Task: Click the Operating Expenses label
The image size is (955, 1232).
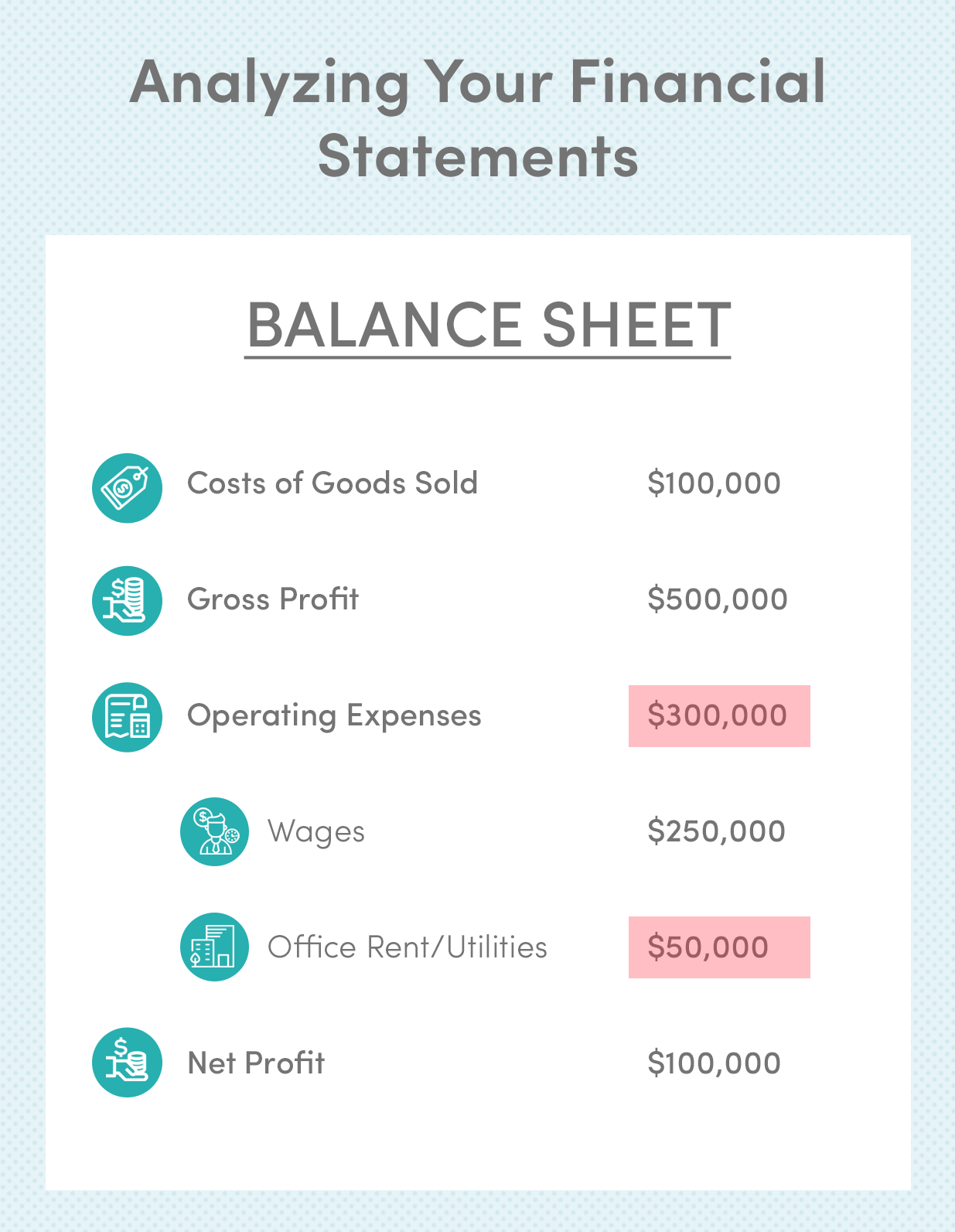Action: (334, 716)
